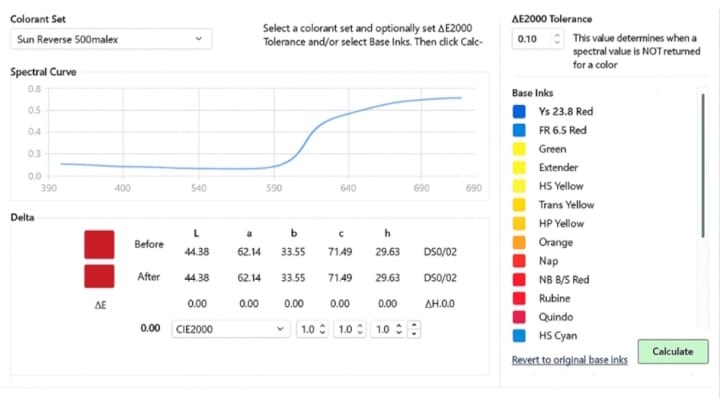
Task: Click Revert to original base inks link
Action: (x=569, y=359)
